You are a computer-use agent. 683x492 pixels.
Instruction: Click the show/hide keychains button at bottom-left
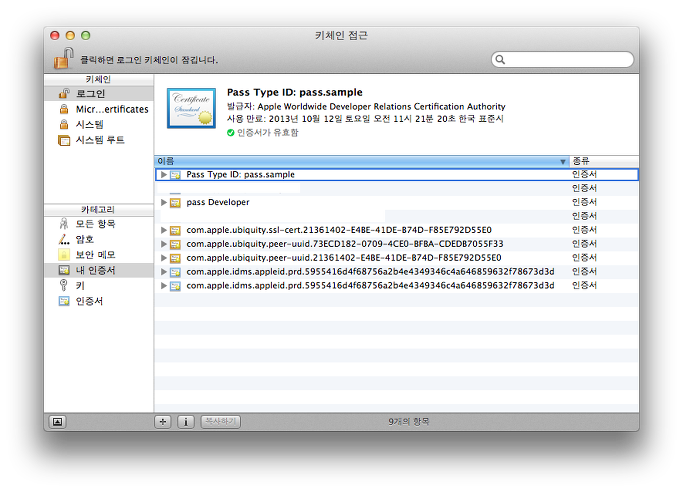click(57, 422)
